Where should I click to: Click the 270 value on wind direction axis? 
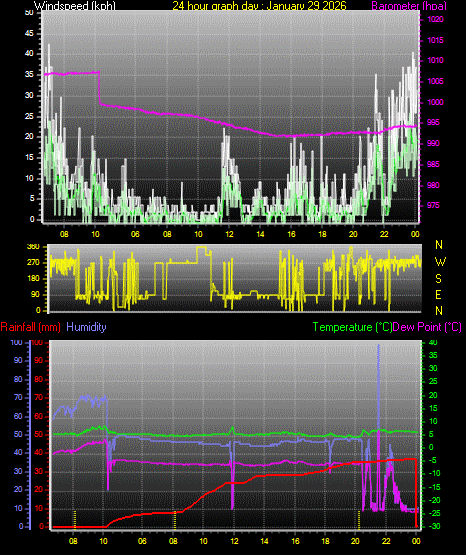click(33, 263)
